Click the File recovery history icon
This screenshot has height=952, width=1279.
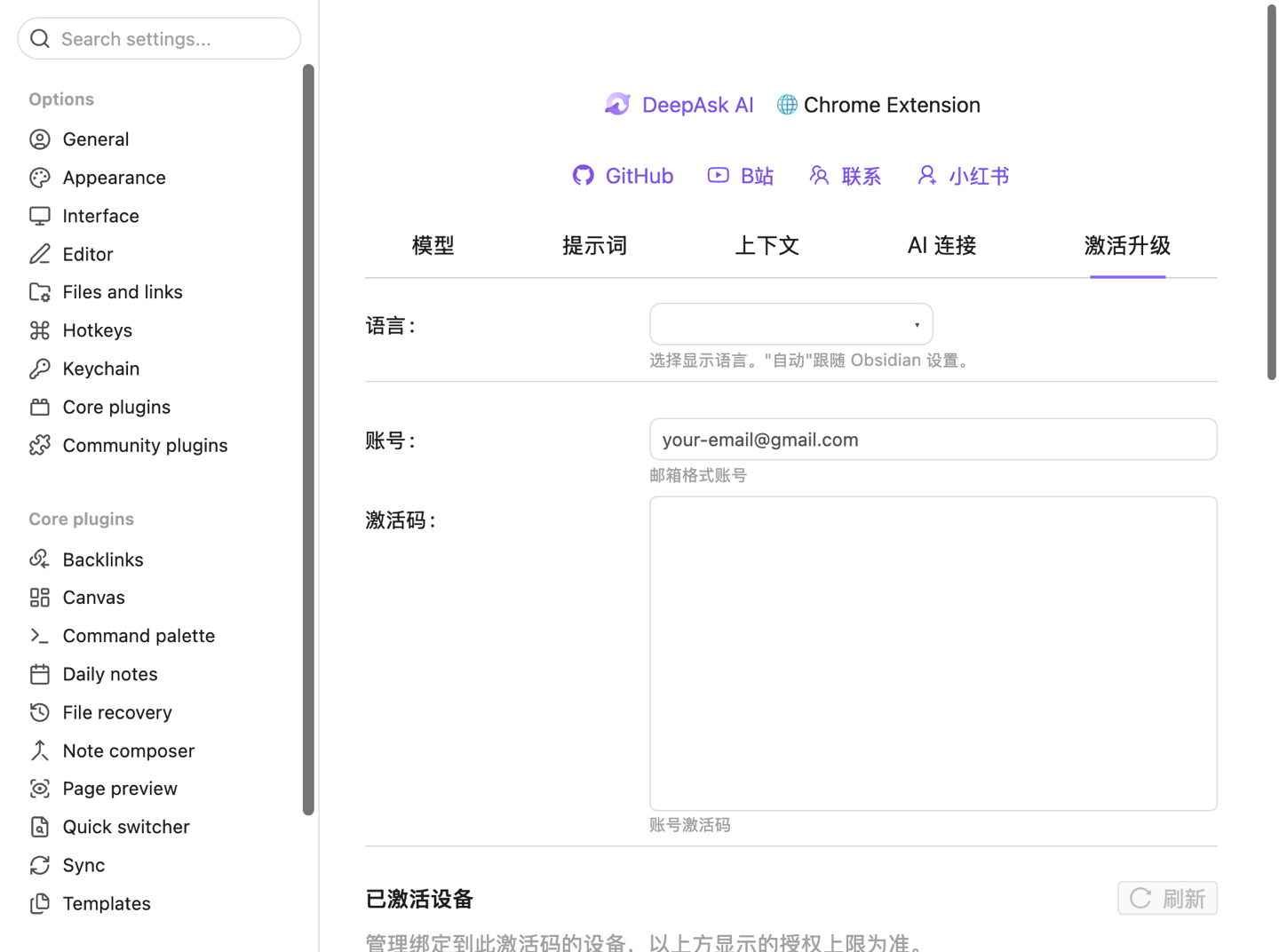(x=40, y=712)
